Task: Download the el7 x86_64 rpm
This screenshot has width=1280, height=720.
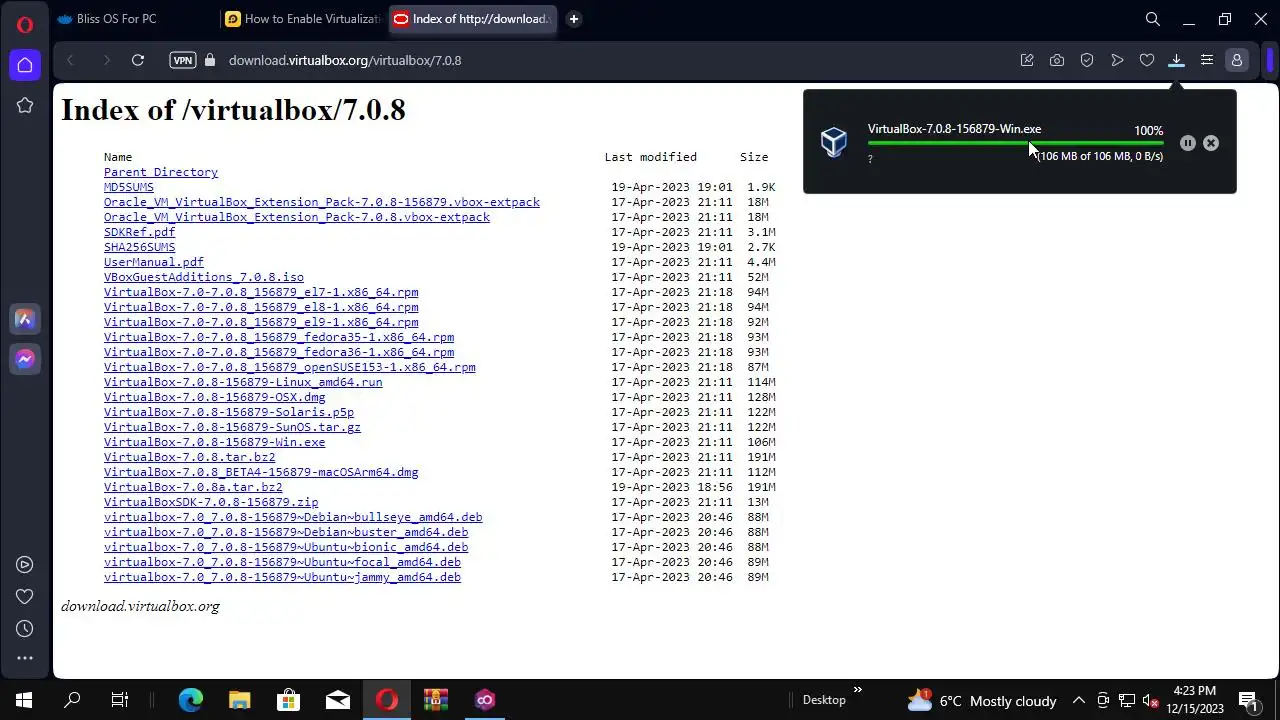Action: pos(261,292)
